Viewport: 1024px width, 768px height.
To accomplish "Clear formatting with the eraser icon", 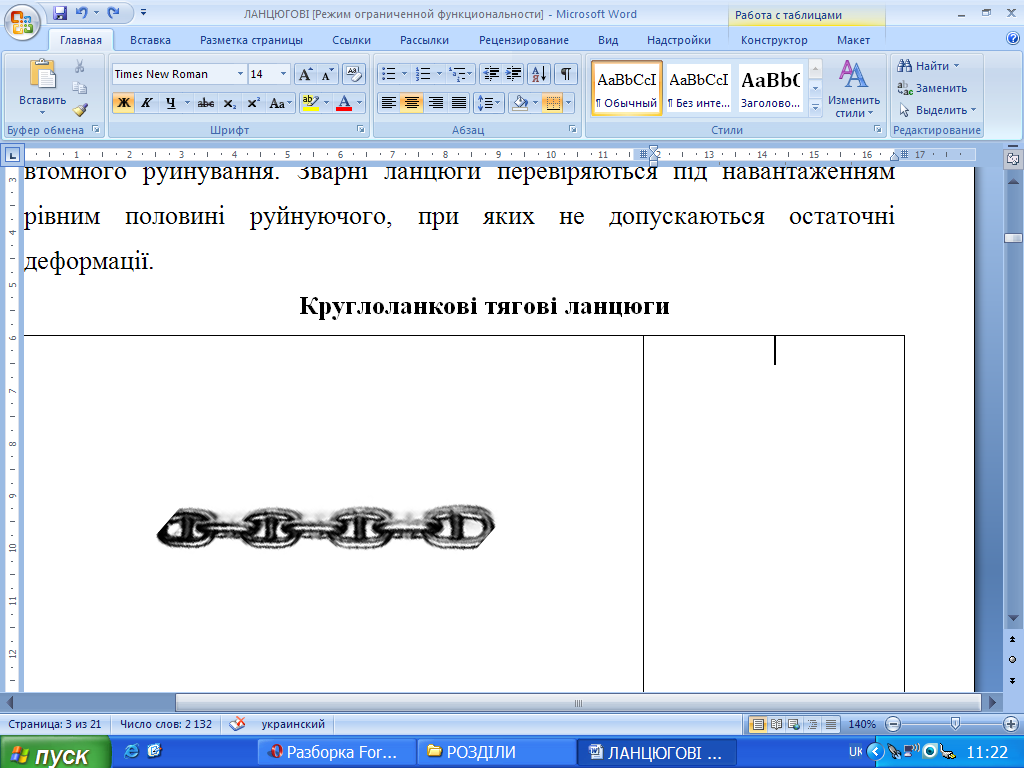I will [353, 74].
